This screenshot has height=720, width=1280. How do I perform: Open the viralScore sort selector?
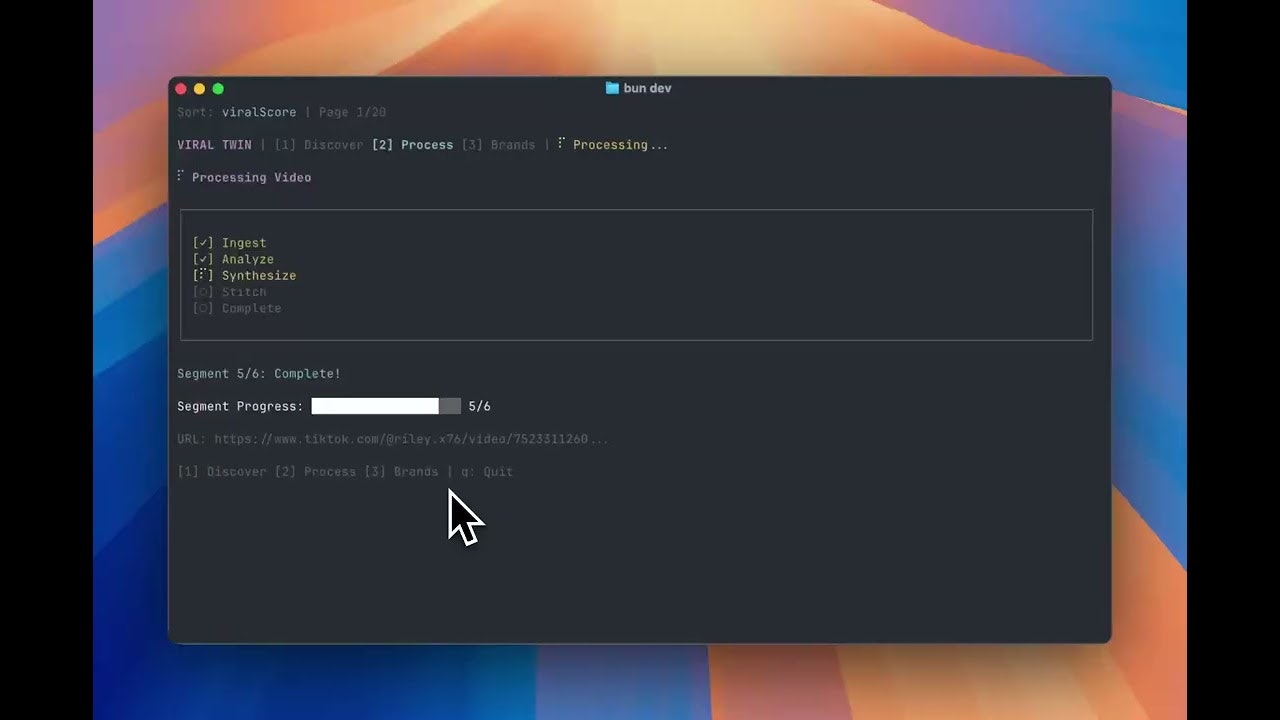pos(259,112)
